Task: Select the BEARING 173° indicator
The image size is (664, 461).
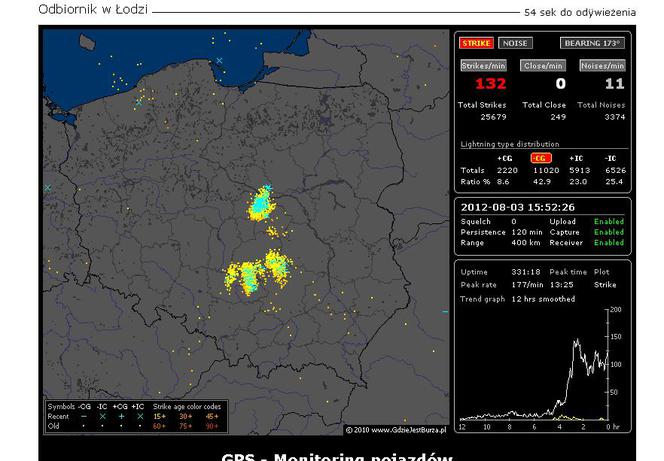Action: tap(592, 43)
